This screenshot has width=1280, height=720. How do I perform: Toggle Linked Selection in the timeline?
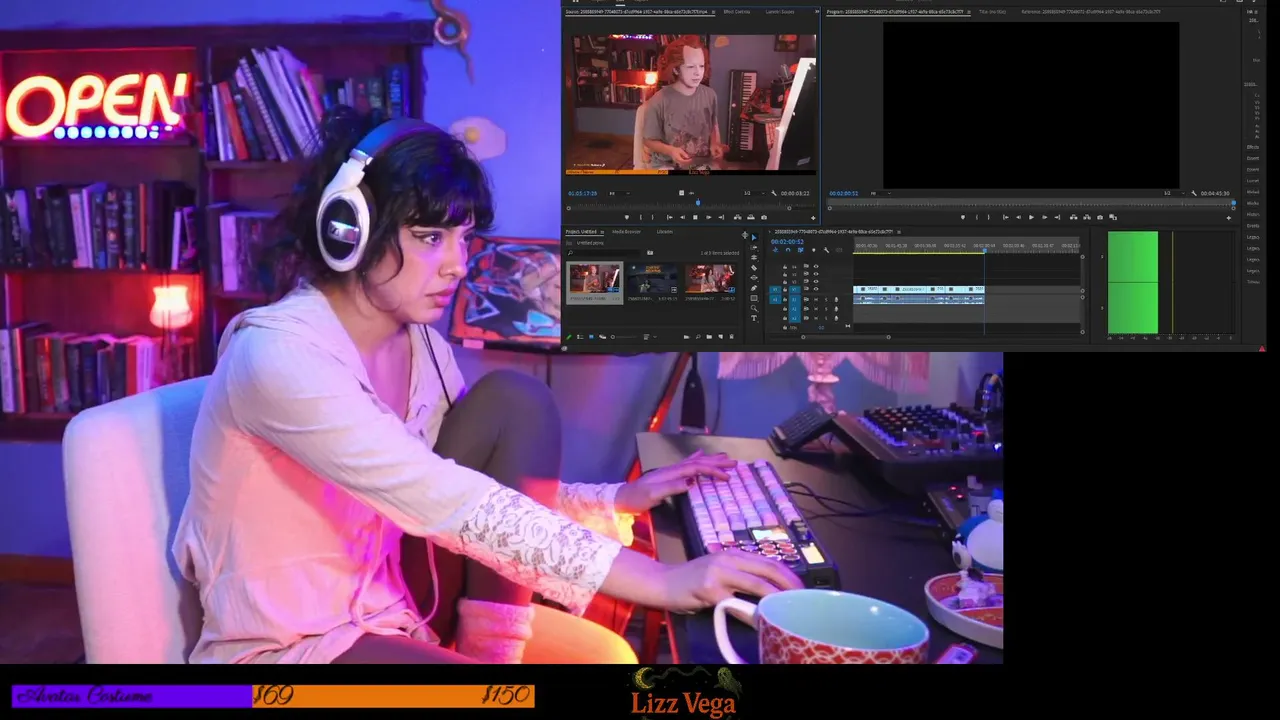pyautogui.click(x=800, y=250)
